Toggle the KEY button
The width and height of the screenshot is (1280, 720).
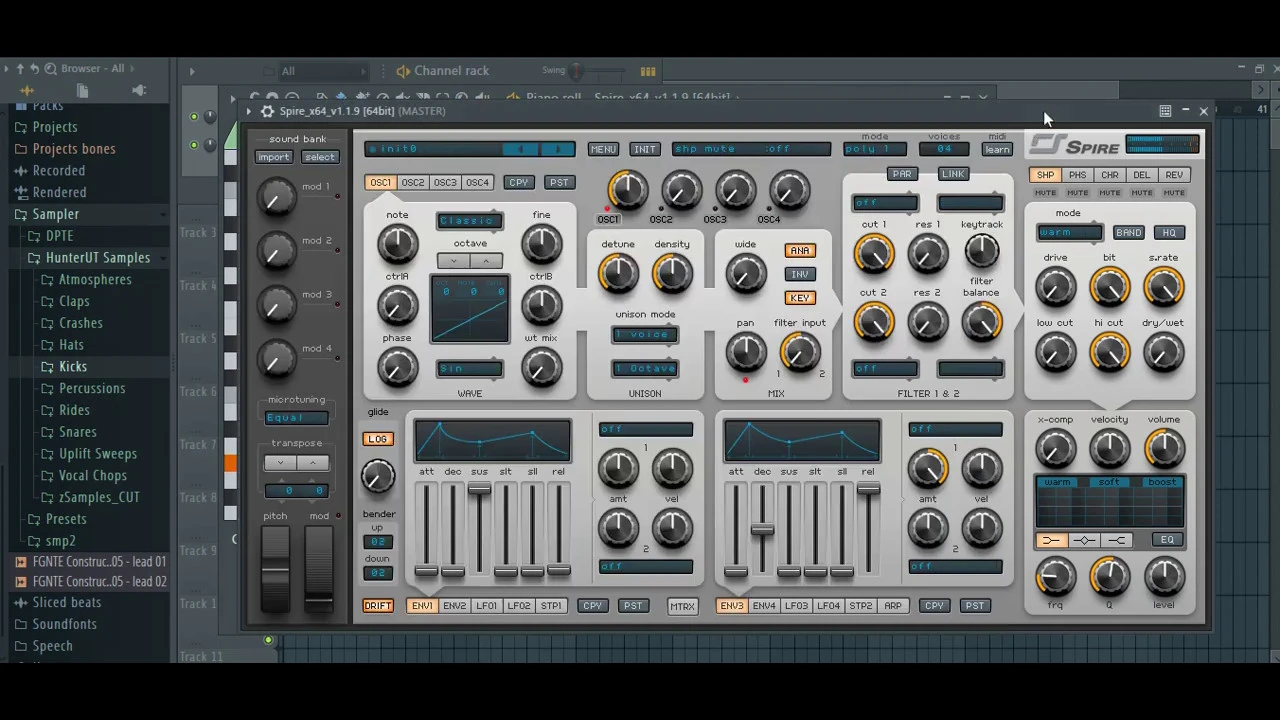799,298
